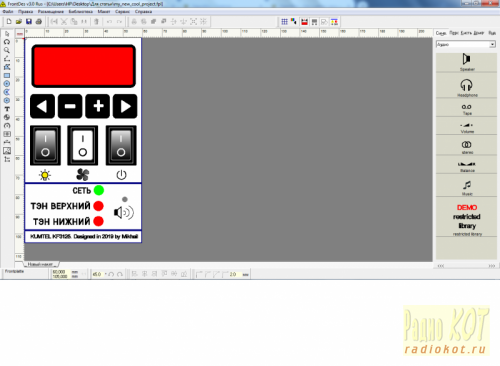The image size is (500, 366).
Task: Click the corner radius value field
Action: [235, 274]
